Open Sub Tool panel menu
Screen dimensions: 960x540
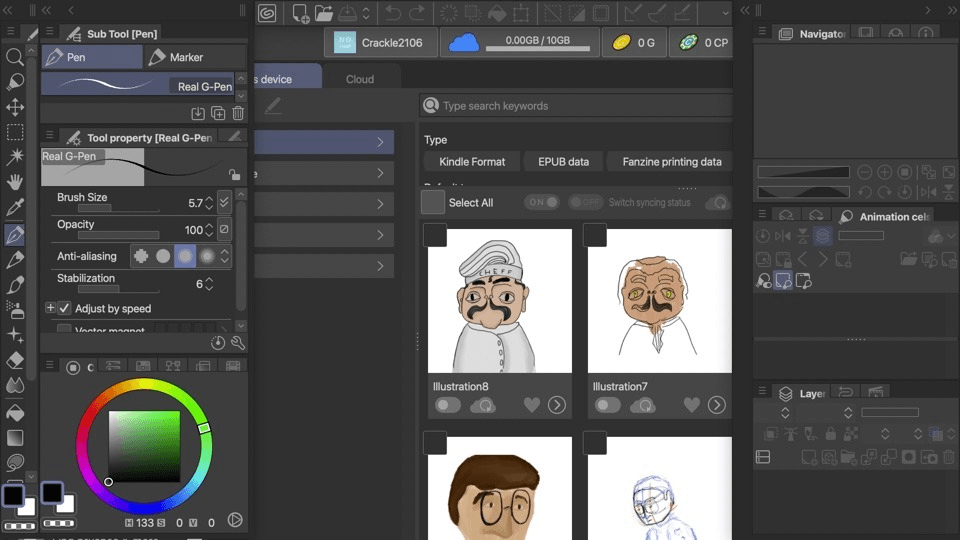click(50, 31)
